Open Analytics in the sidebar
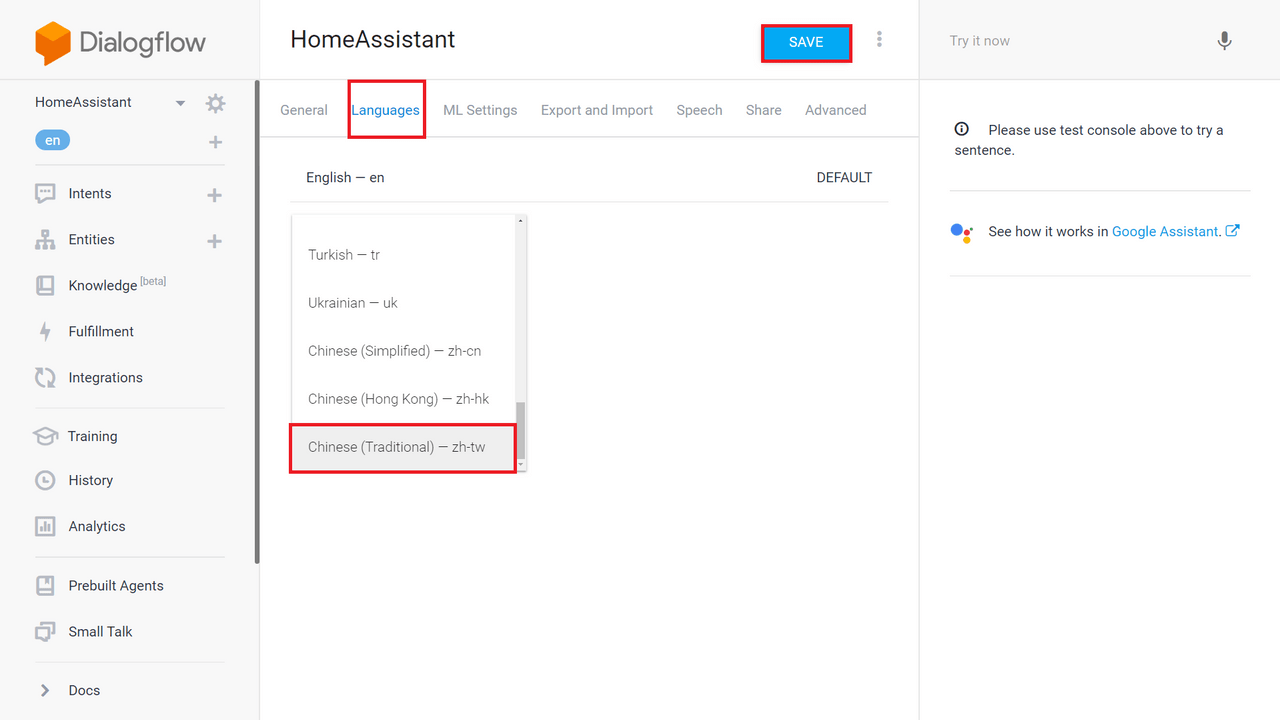 point(97,527)
